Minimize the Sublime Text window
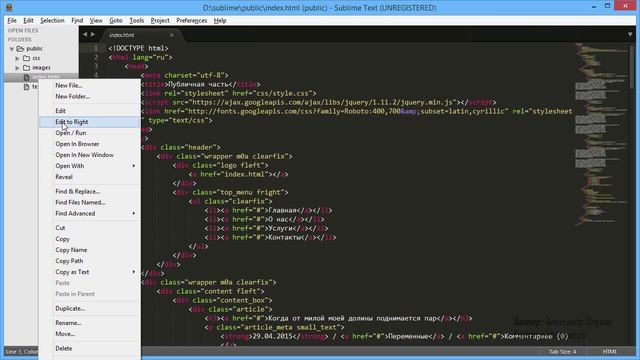The width and height of the screenshot is (640, 360). coord(594,6)
